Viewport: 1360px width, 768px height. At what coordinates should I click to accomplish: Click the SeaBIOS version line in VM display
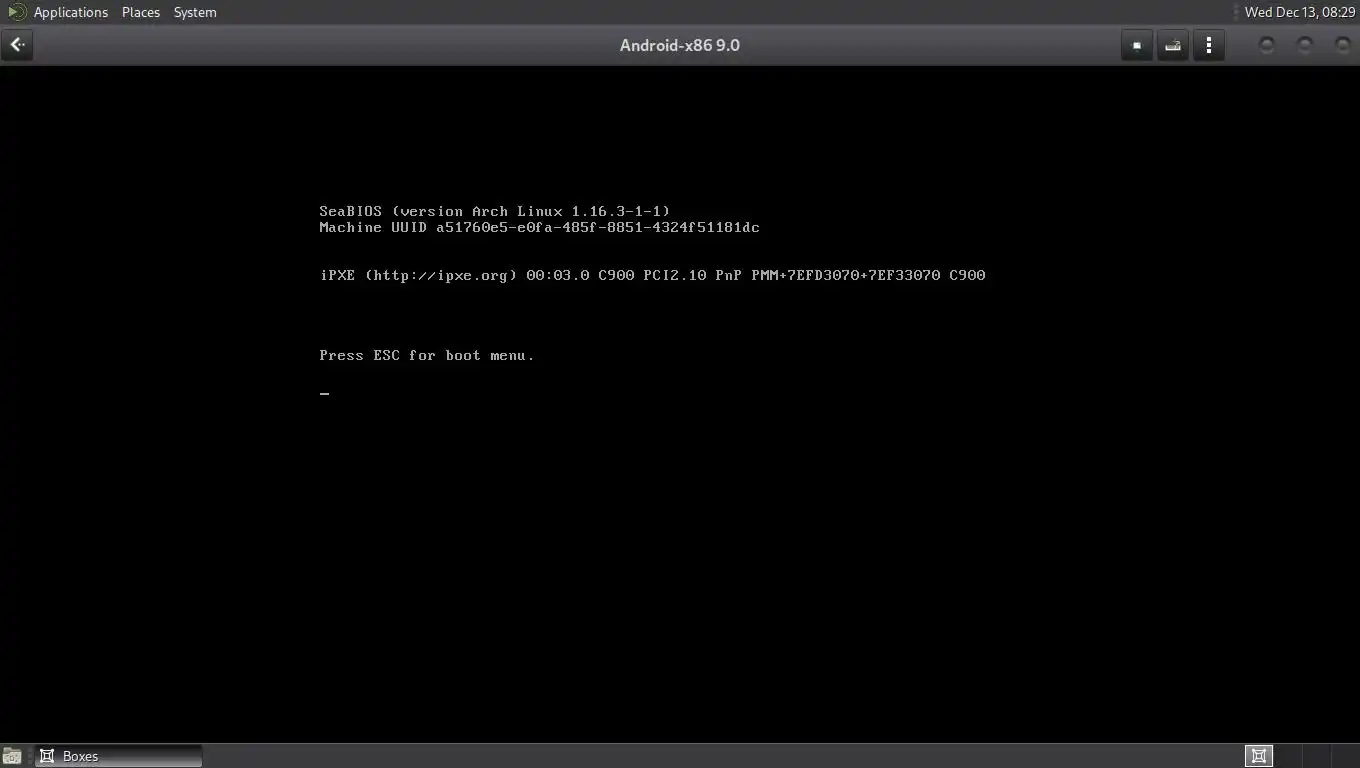(x=495, y=211)
